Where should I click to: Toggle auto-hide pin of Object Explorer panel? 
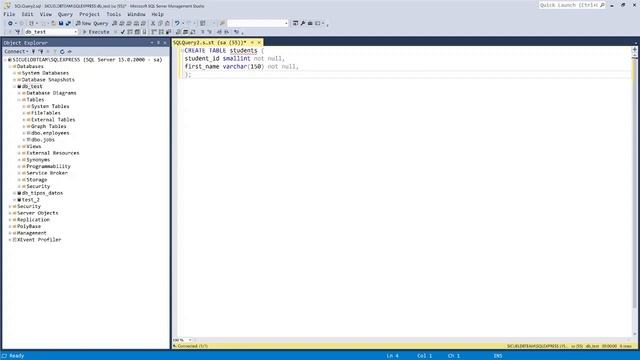tap(158, 42)
